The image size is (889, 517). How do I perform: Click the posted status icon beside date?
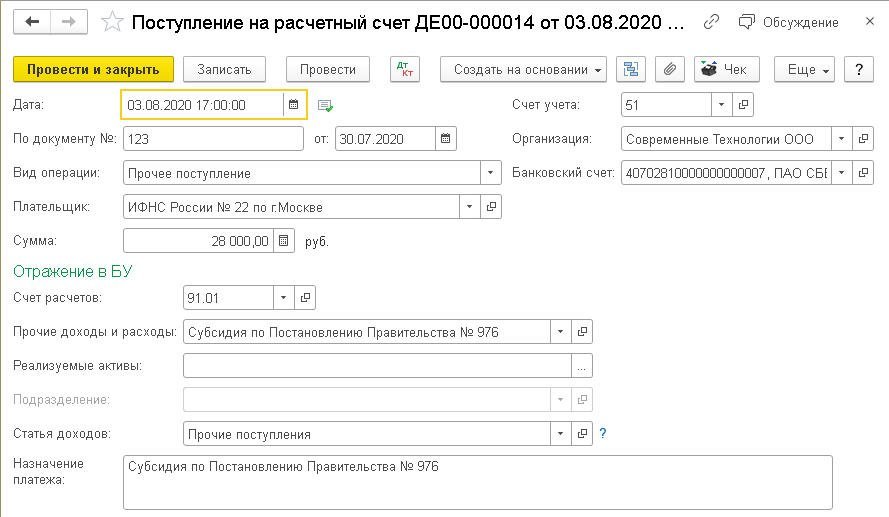325,105
